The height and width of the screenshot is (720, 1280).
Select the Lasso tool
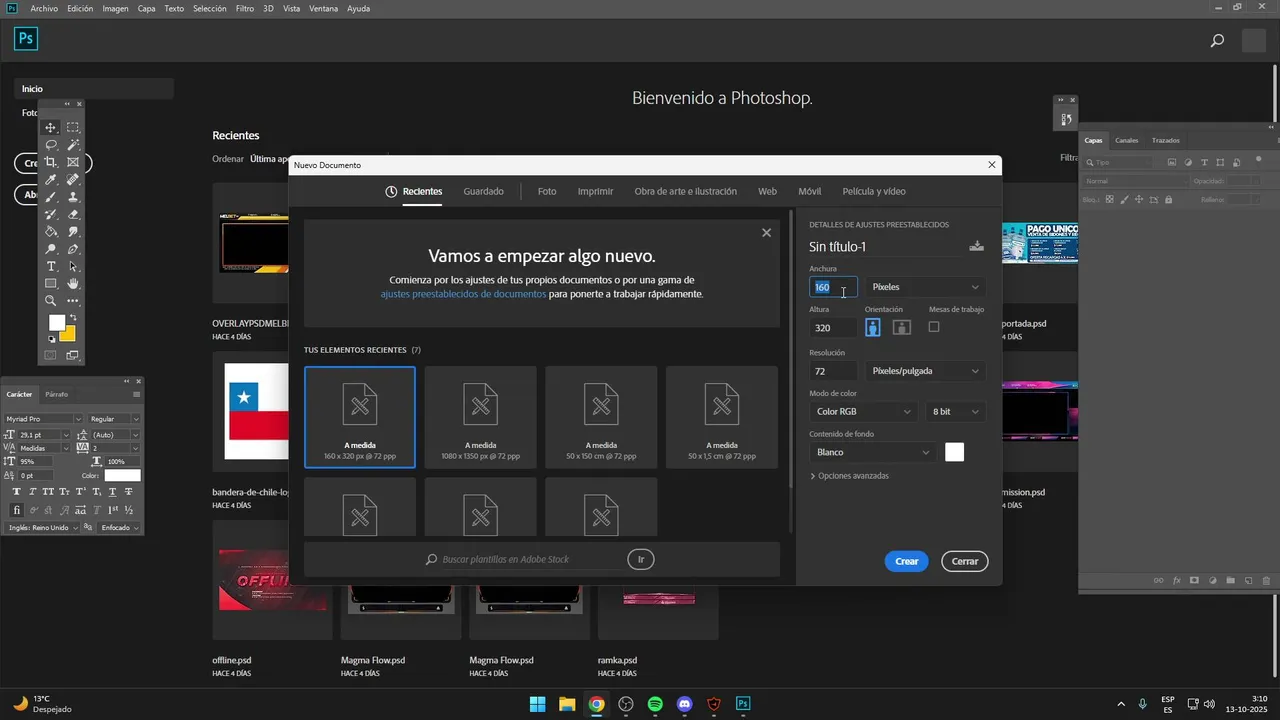tap(51, 145)
